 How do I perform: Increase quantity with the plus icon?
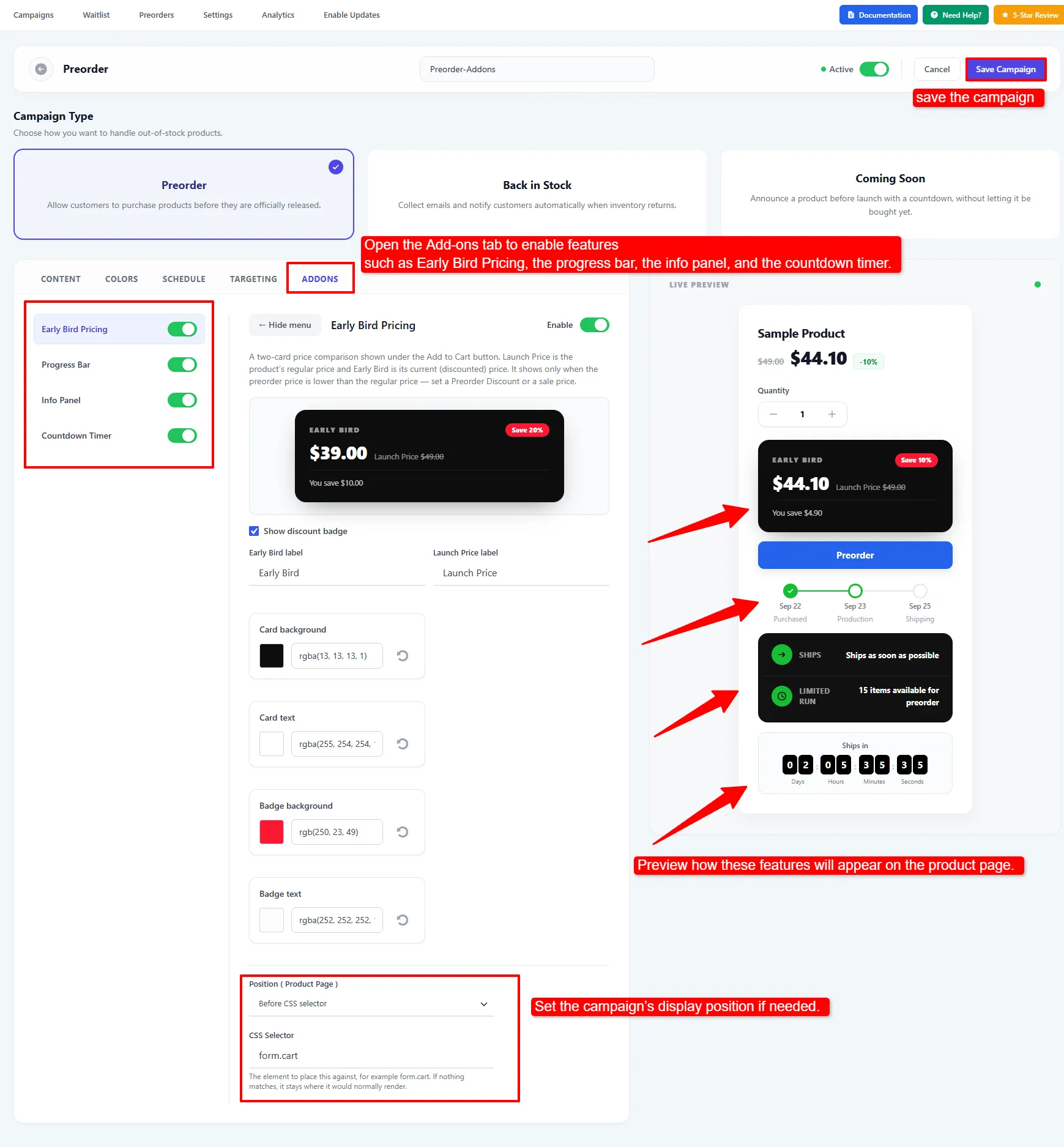click(832, 414)
